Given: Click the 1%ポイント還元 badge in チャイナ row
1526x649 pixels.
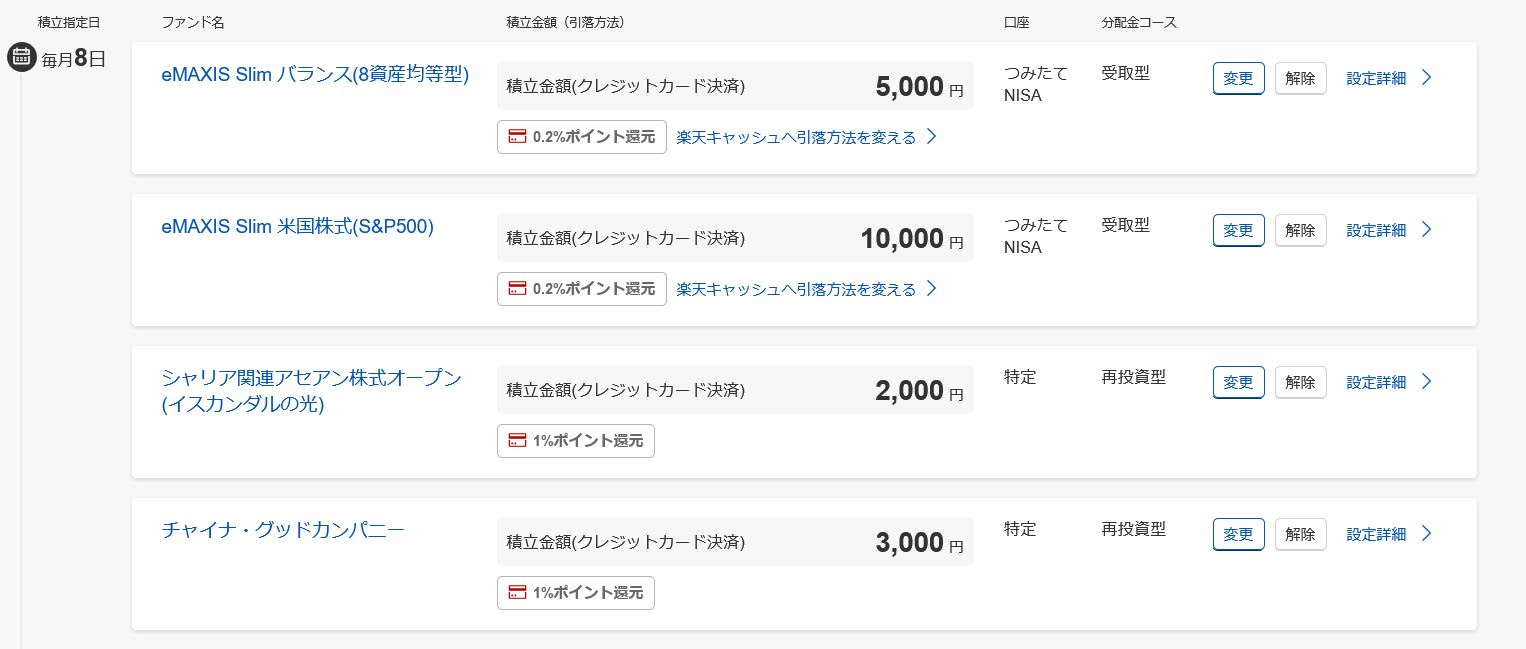Looking at the screenshot, I should pyautogui.click(x=575, y=592).
